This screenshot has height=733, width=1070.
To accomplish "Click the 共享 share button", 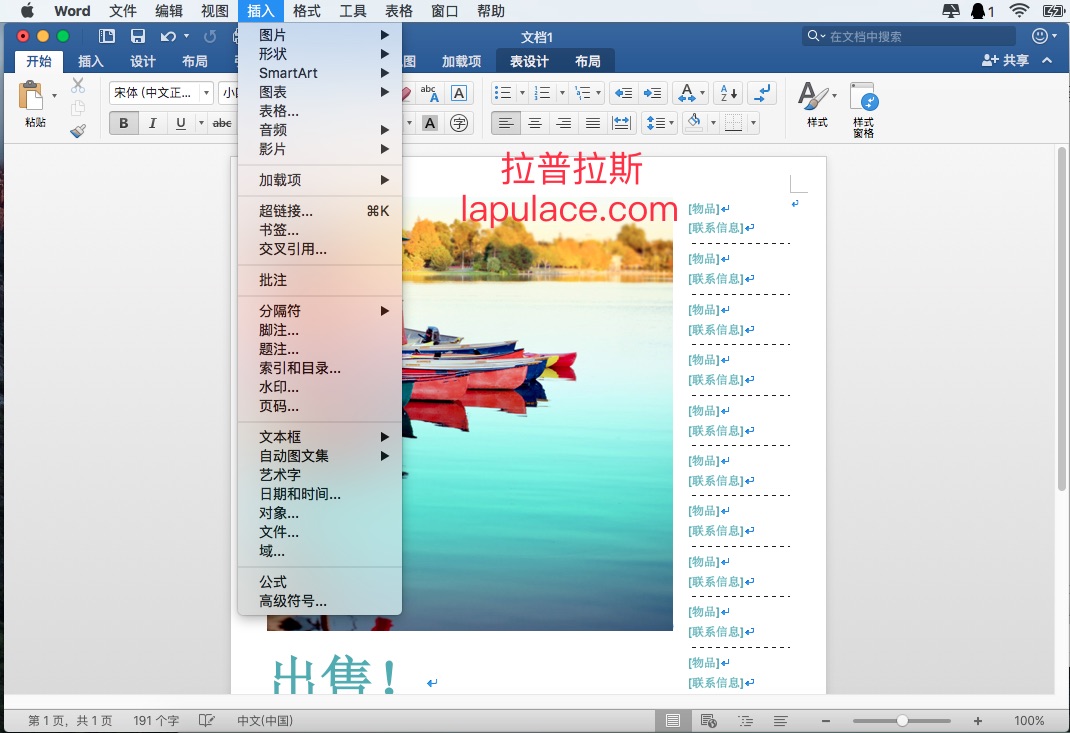I will [1005, 61].
